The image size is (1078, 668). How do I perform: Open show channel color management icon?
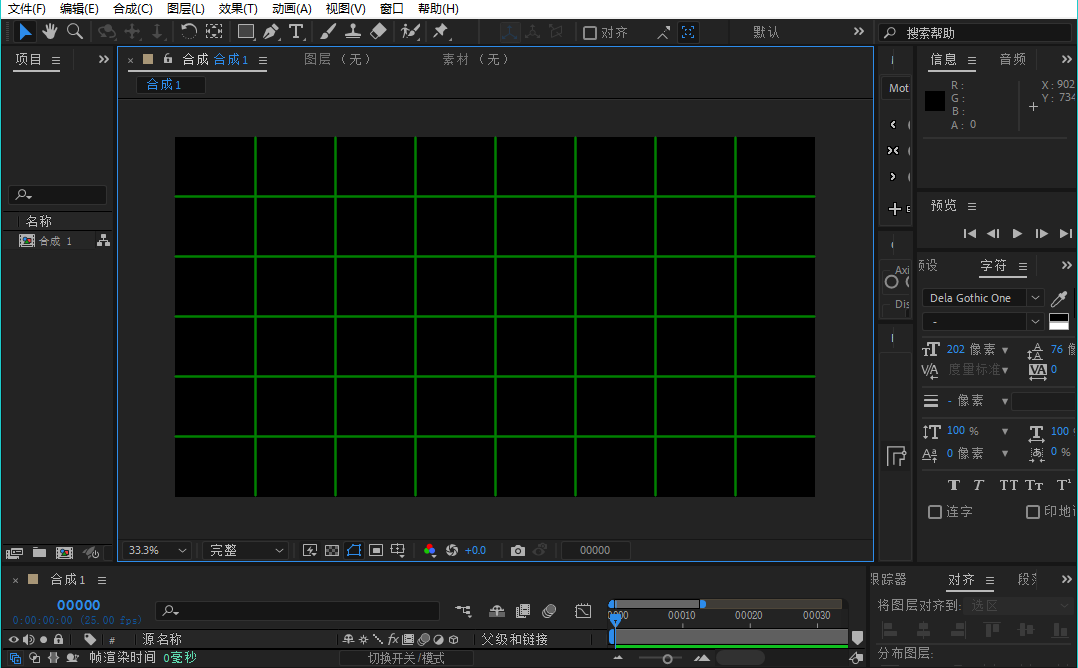430,550
